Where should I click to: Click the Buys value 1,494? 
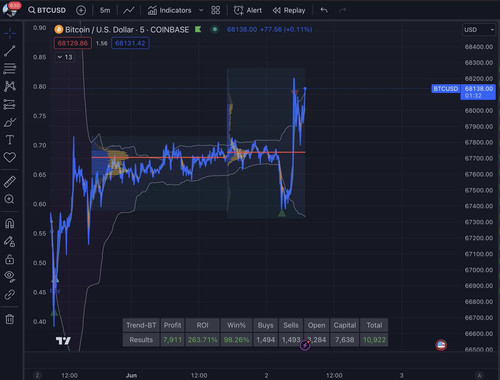coord(265,340)
